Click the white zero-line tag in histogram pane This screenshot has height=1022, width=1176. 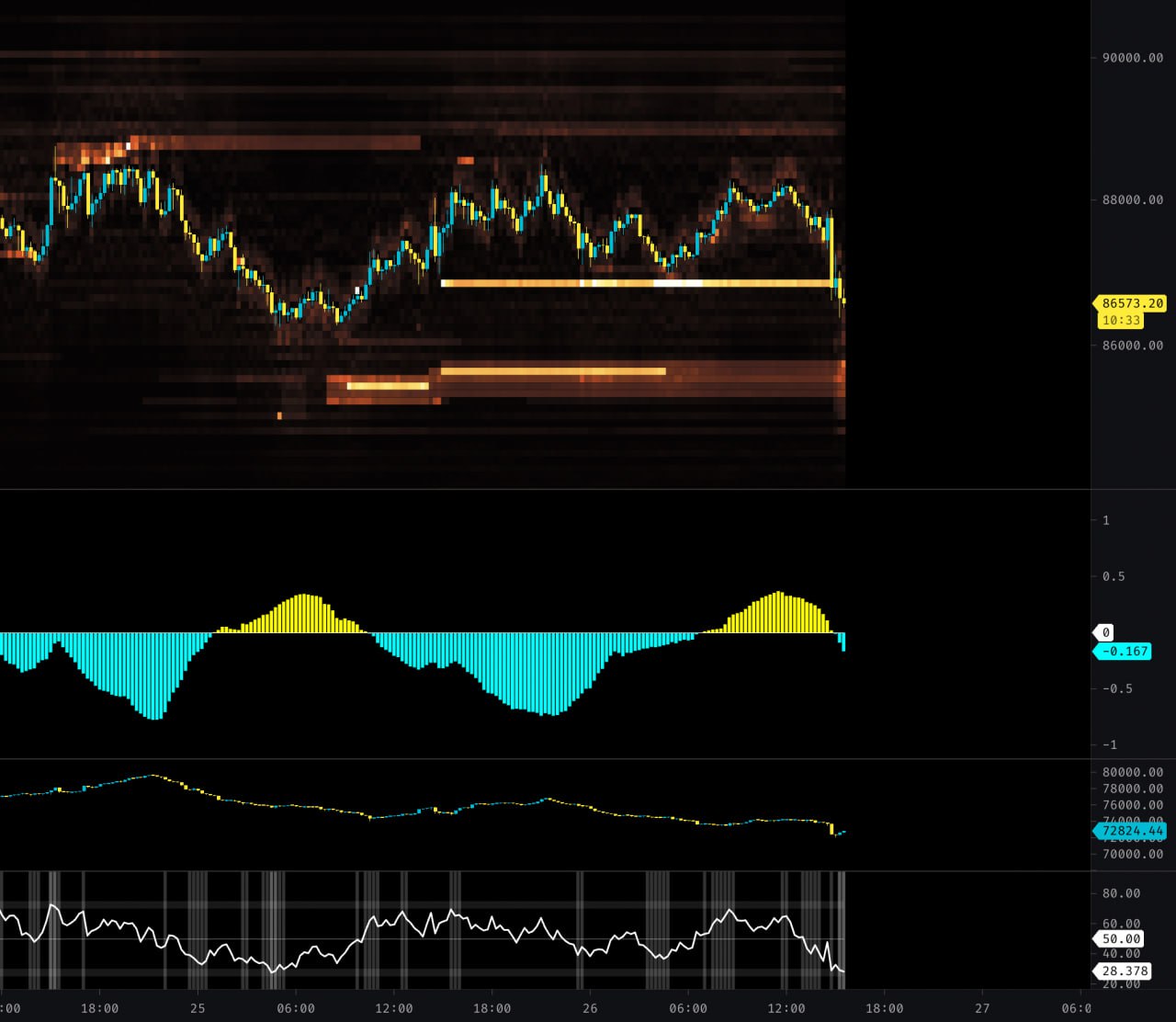(x=1105, y=632)
